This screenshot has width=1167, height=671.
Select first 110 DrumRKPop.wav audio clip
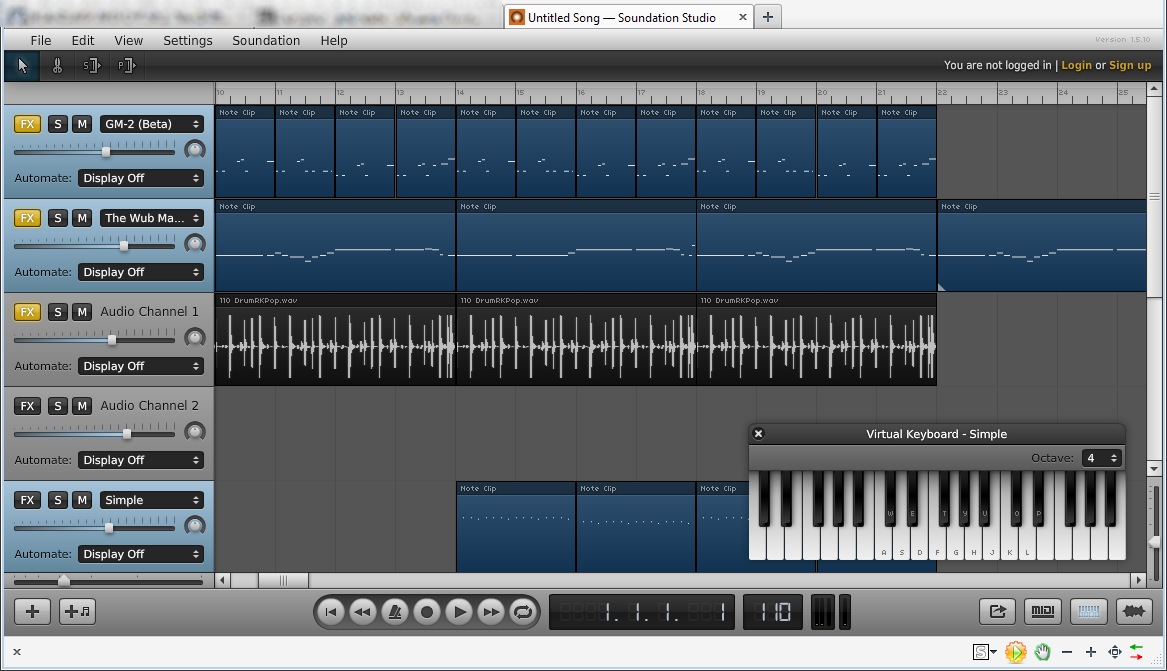point(335,339)
